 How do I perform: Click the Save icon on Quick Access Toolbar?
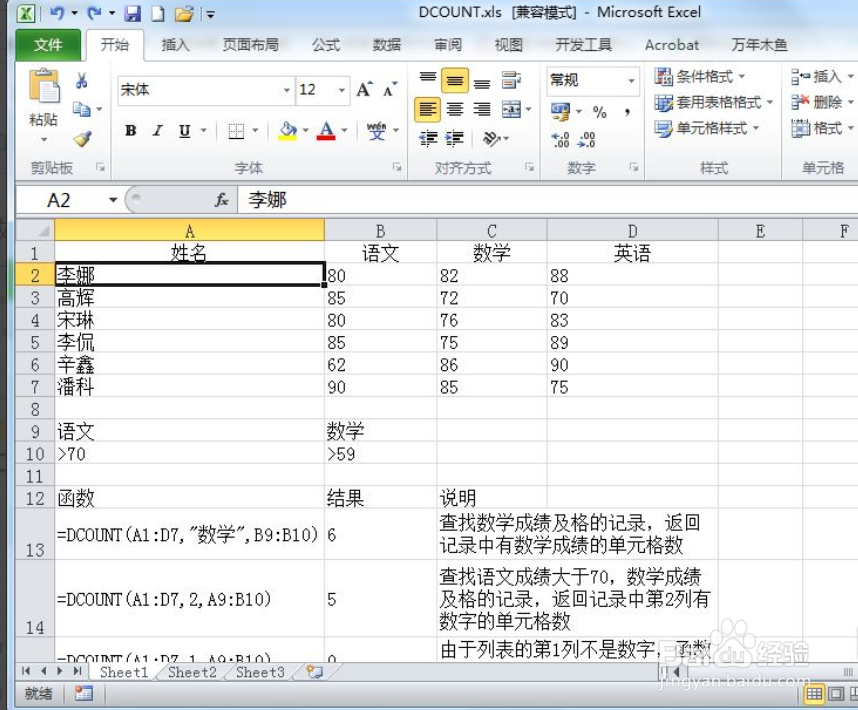coord(134,11)
